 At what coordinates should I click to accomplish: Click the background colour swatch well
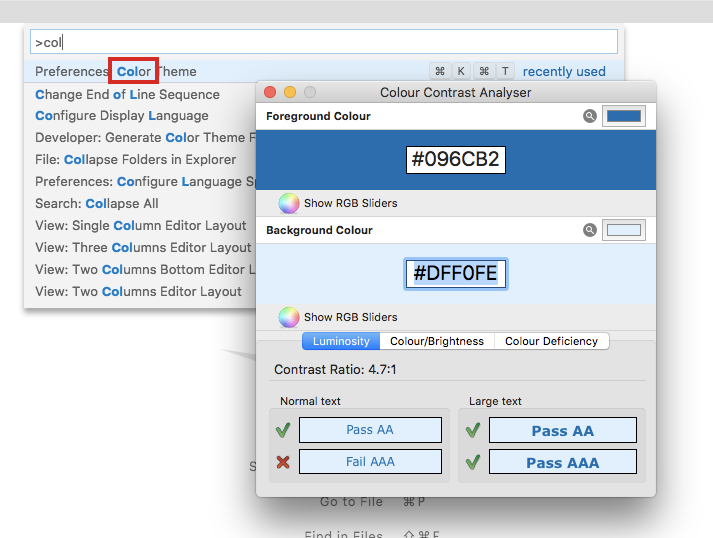(624, 230)
